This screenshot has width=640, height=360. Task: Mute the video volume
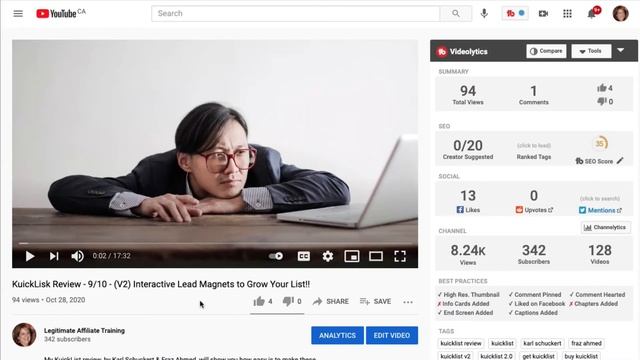[x=78, y=256]
